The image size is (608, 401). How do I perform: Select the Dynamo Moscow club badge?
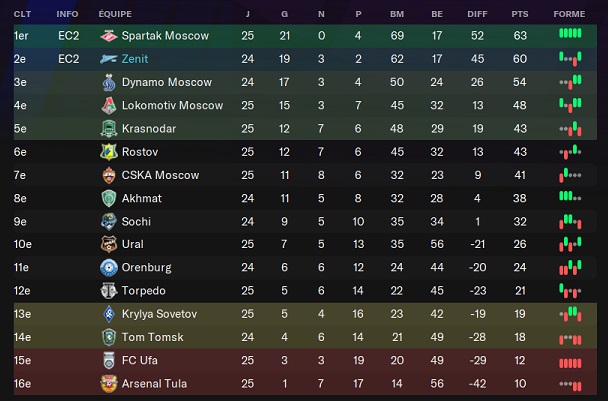coord(109,82)
